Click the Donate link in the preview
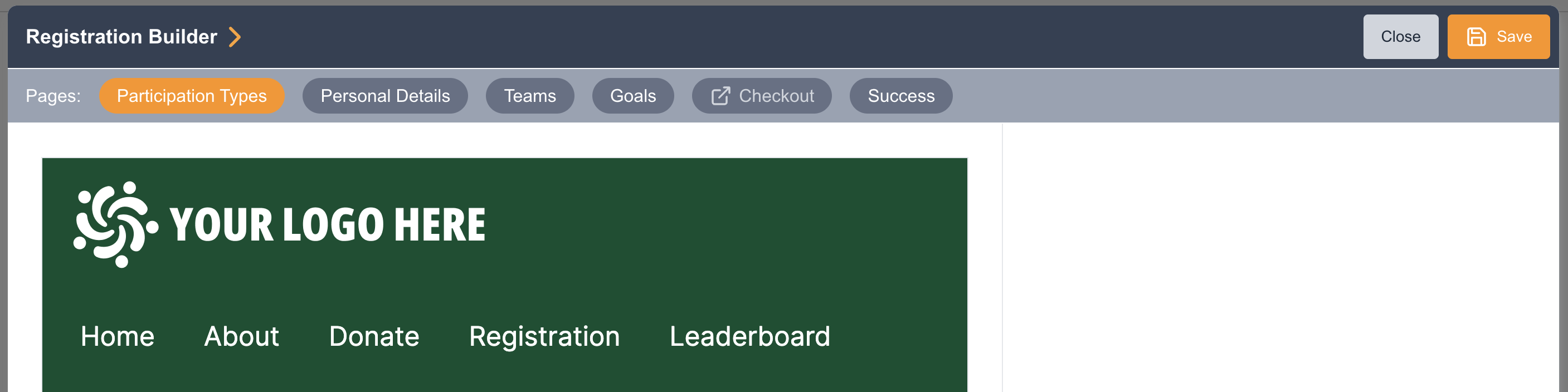This screenshot has height=392, width=1568. point(374,337)
